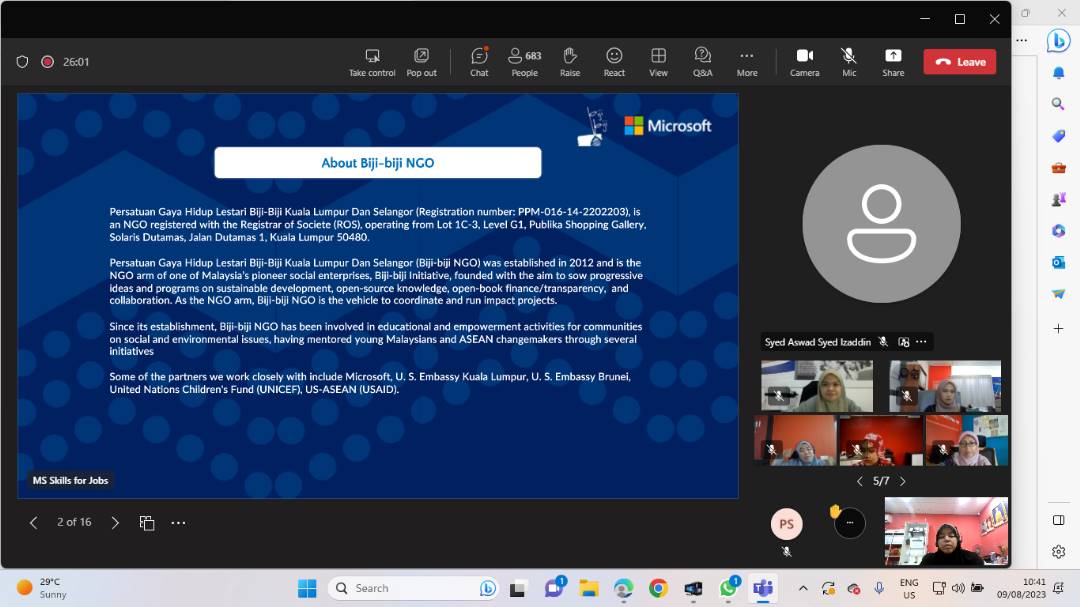Image resolution: width=1080 pixels, height=607 pixels.
Task: Open the React emoji menu
Action: 614,62
